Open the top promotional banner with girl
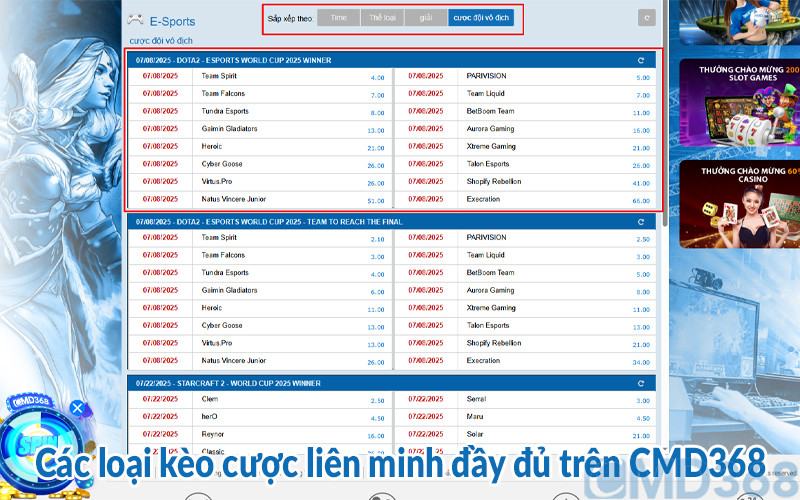Image resolution: width=800 pixels, height=500 pixels. pos(739,22)
